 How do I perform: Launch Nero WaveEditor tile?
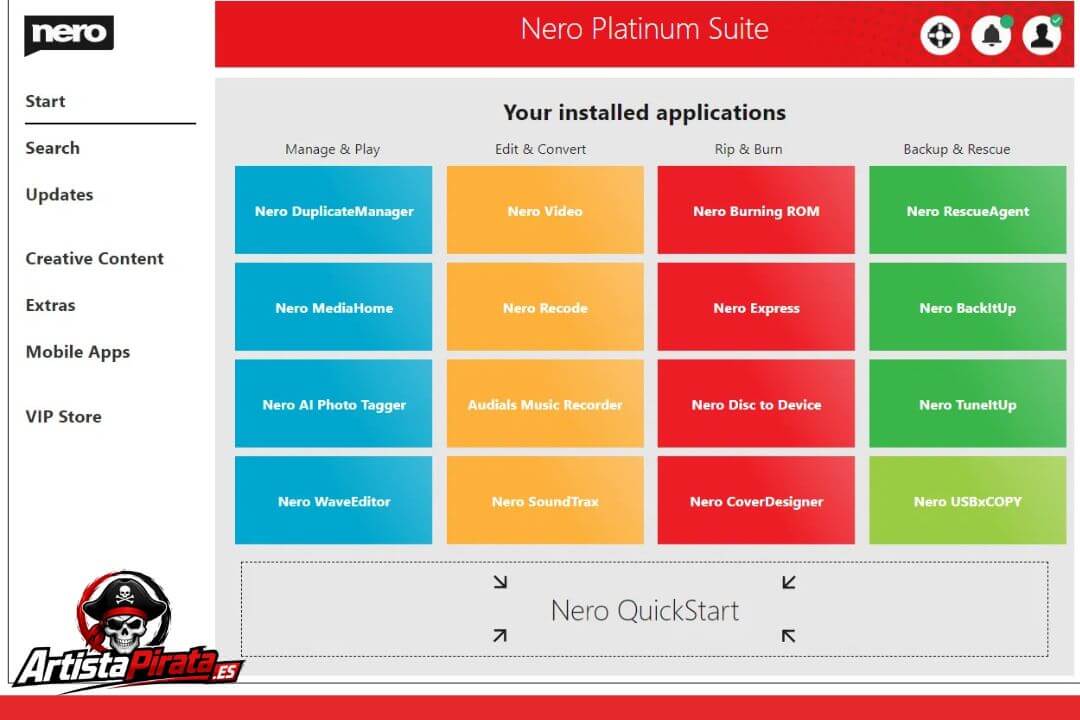click(x=333, y=500)
